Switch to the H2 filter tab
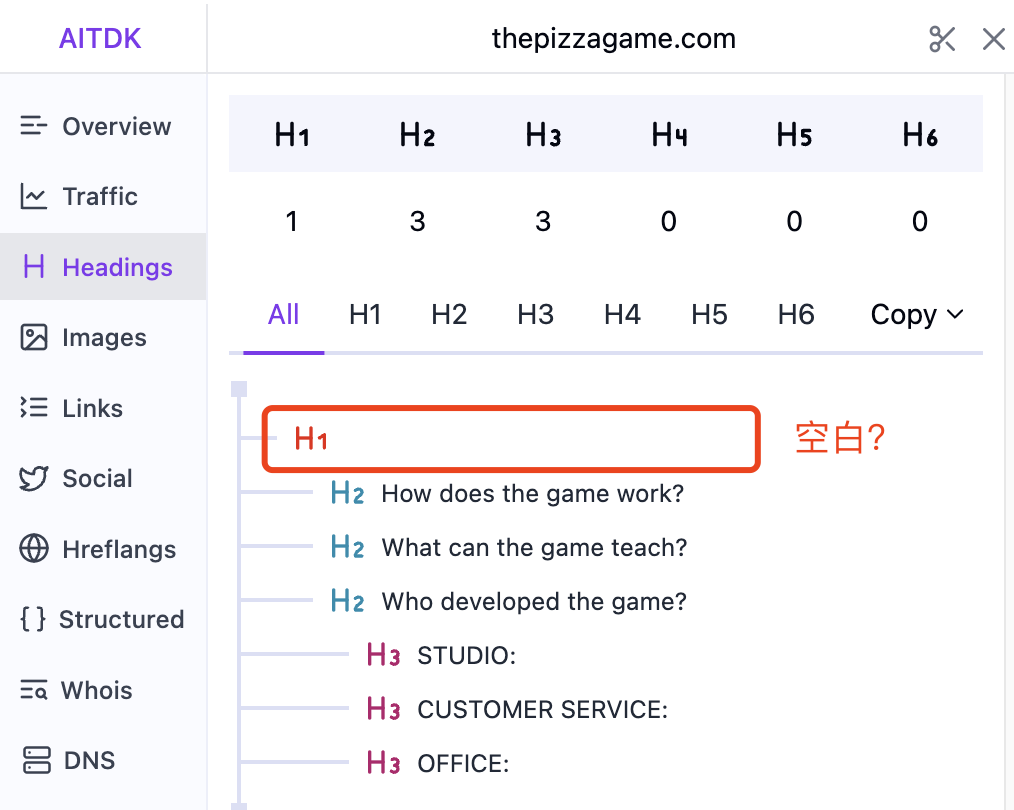Viewport: 1014px width, 810px height. 449,315
